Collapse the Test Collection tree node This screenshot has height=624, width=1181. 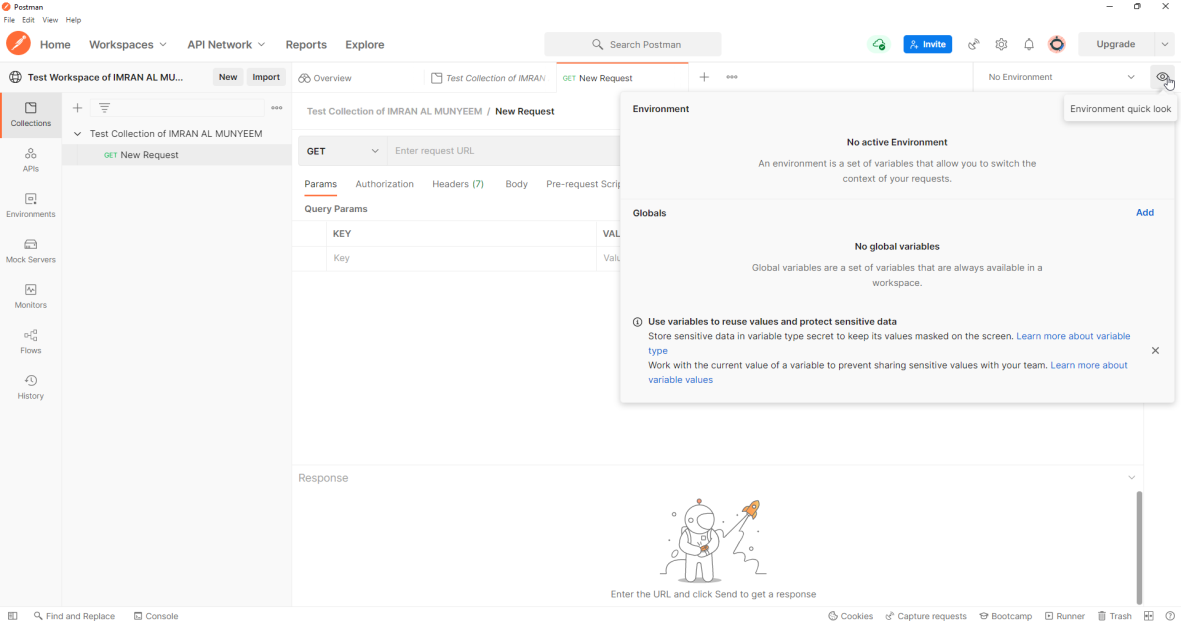tap(77, 133)
